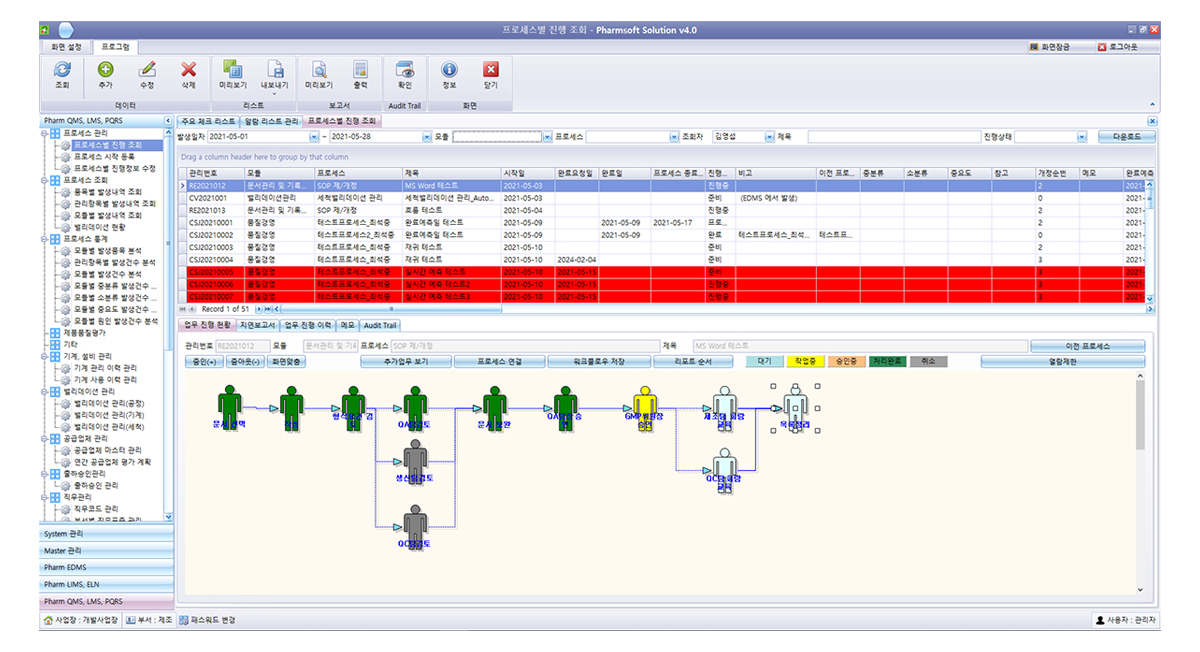Open the 모듈 filter dropdown
The height and width of the screenshot is (652, 1200).
tap(547, 136)
